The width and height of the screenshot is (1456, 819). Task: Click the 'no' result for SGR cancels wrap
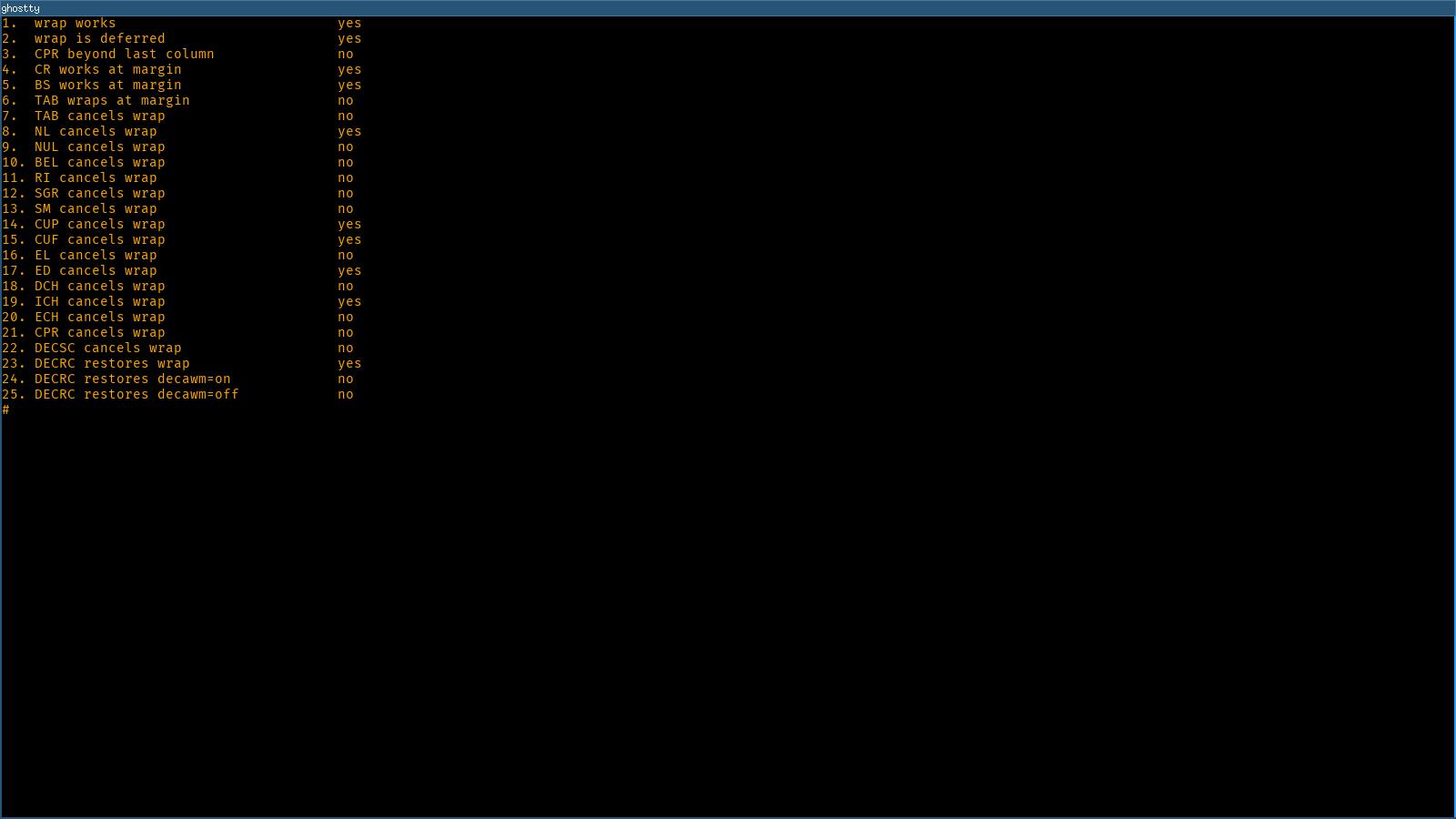click(346, 194)
